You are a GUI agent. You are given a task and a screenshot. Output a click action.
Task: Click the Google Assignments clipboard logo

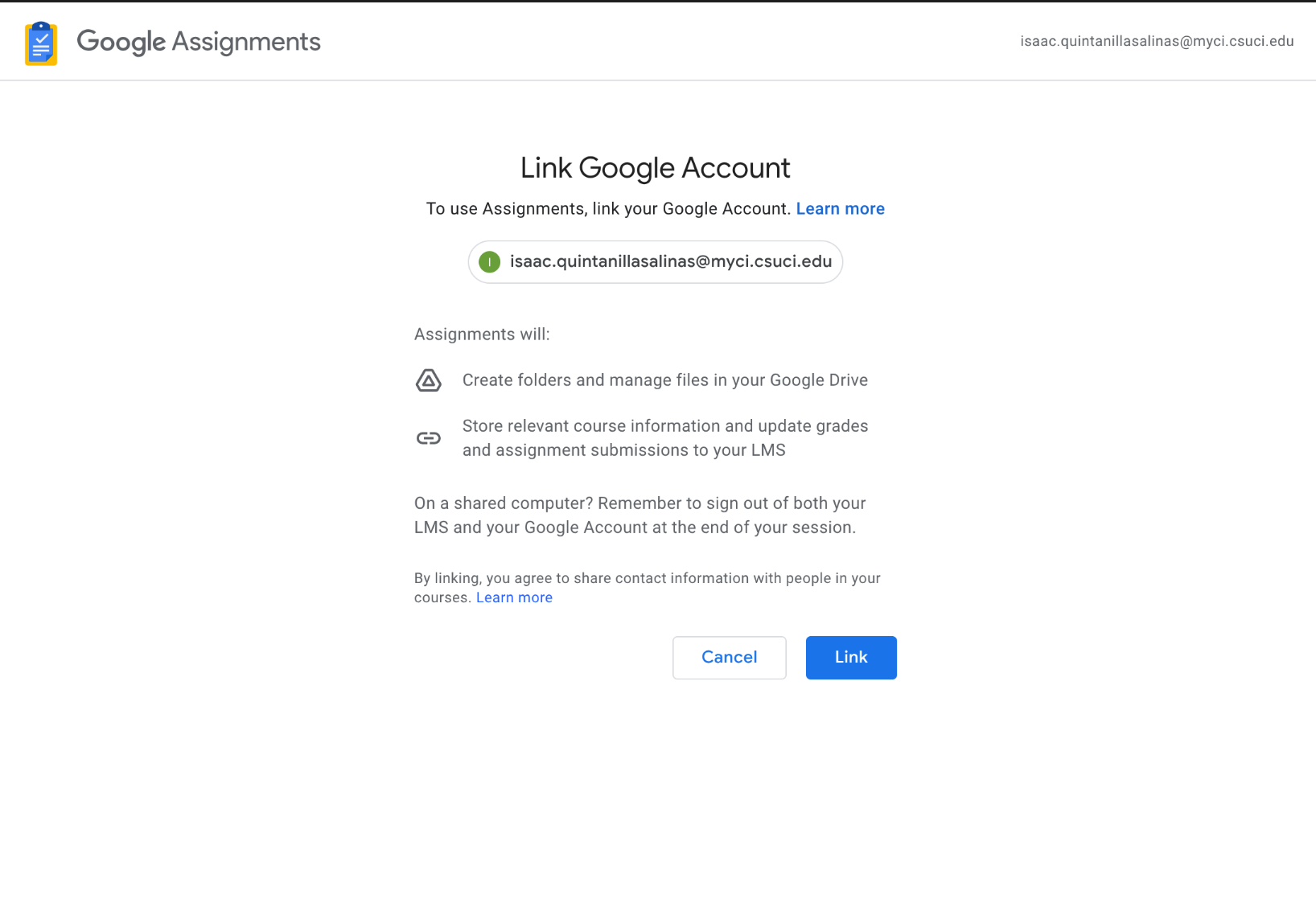tap(41, 43)
